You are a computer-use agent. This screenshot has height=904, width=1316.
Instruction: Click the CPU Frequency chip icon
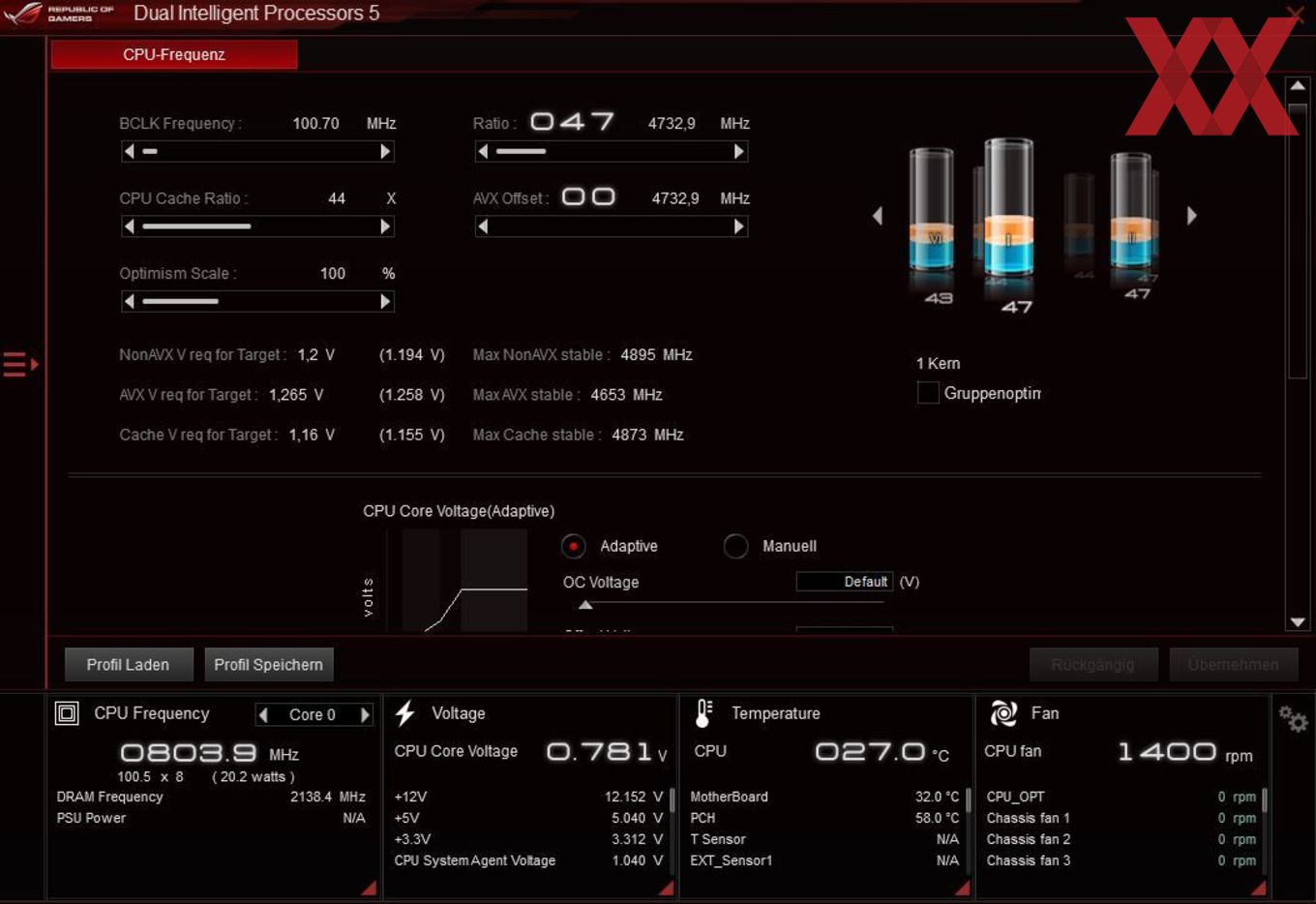(67, 714)
